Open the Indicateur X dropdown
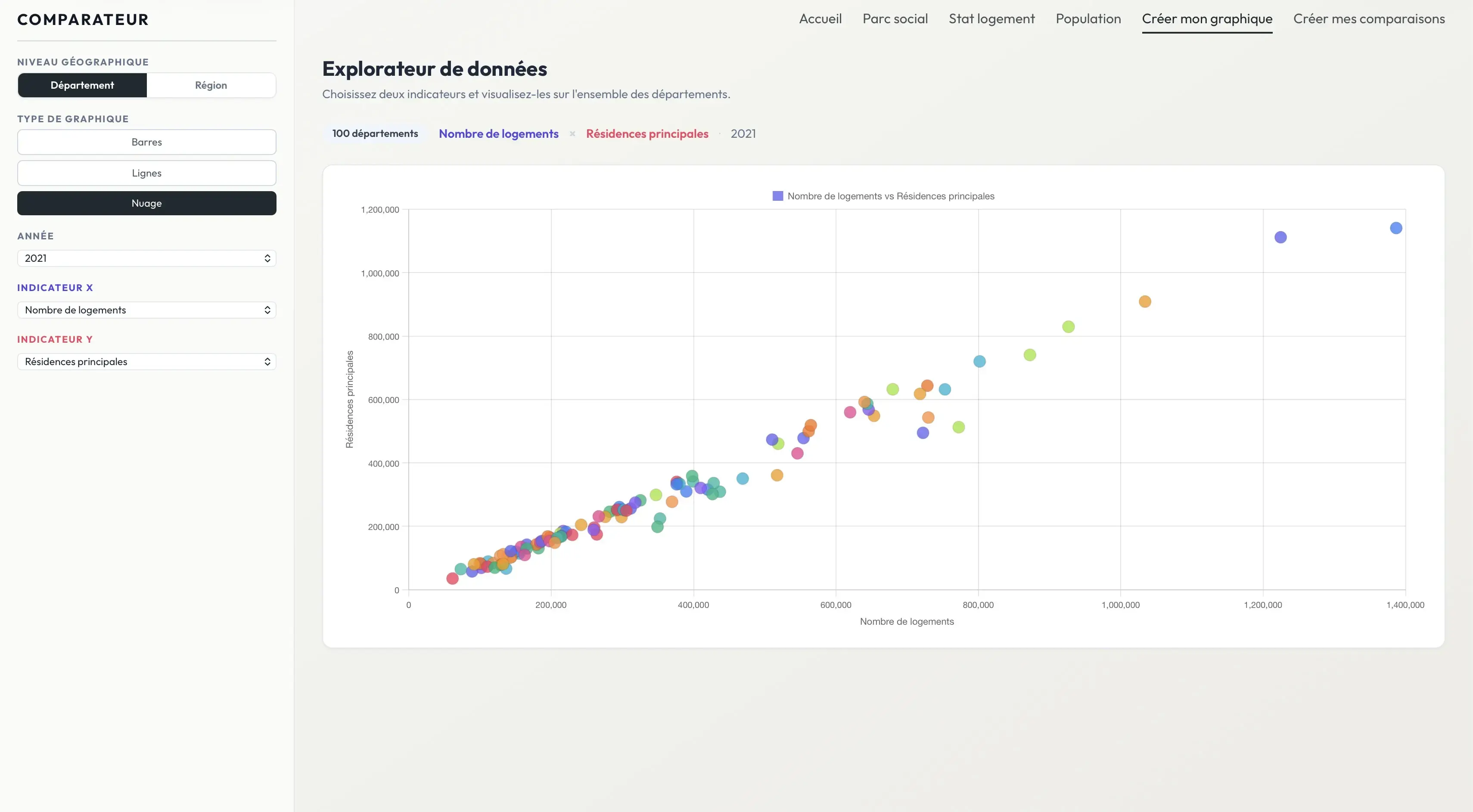The width and height of the screenshot is (1473, 812). coord(147,310)
